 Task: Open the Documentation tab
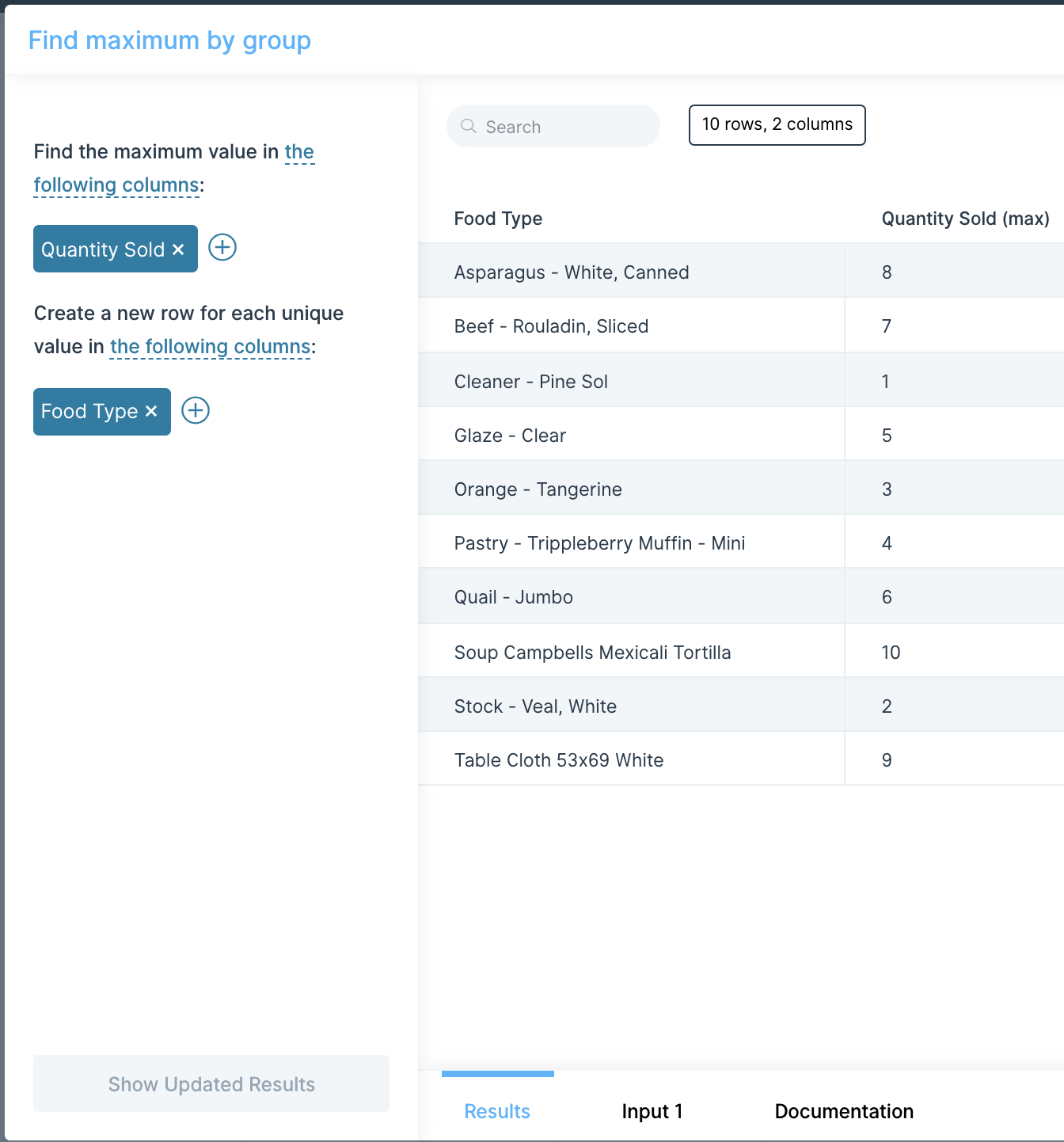pyautogui.click(x=844, y=1111)
